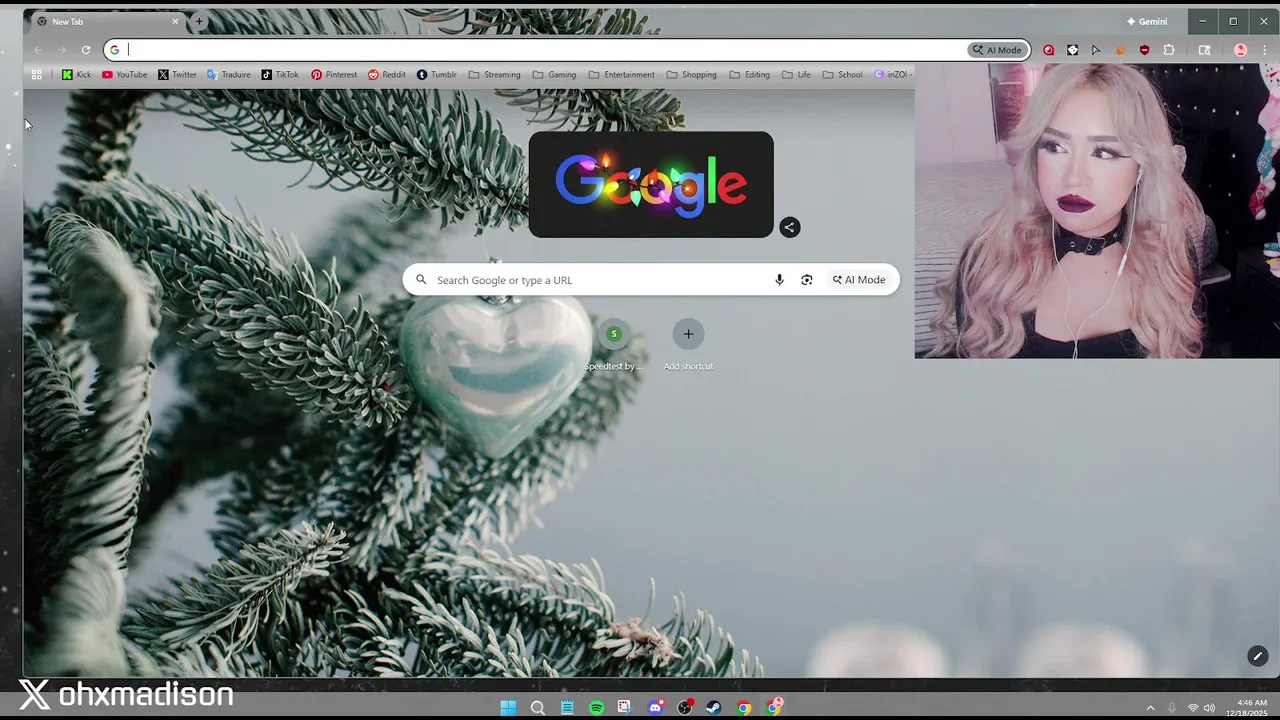Open the blue arrow cursor extension
Viewport: 1280px width, 720px height.
pos(1096,50)
